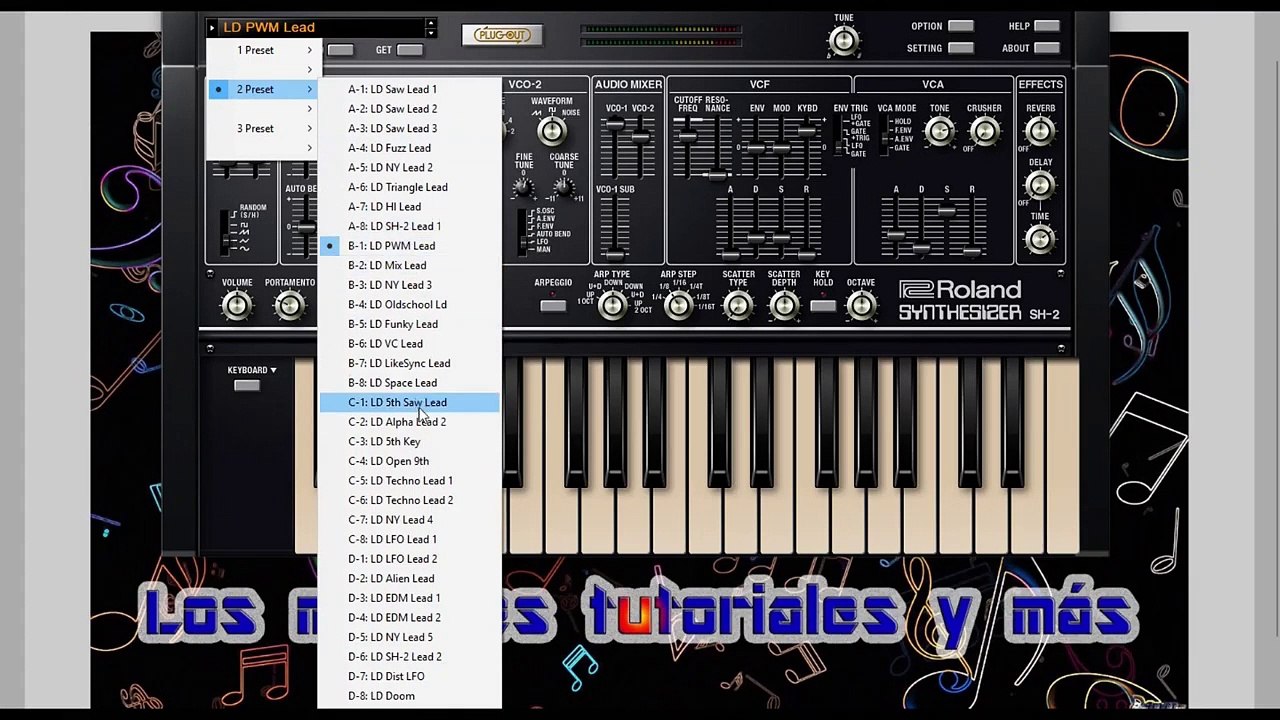This screenshot has width=1280, height=720.
Task: Load preset C-4: LD Open 9th
Action: (x=410, y=461)
